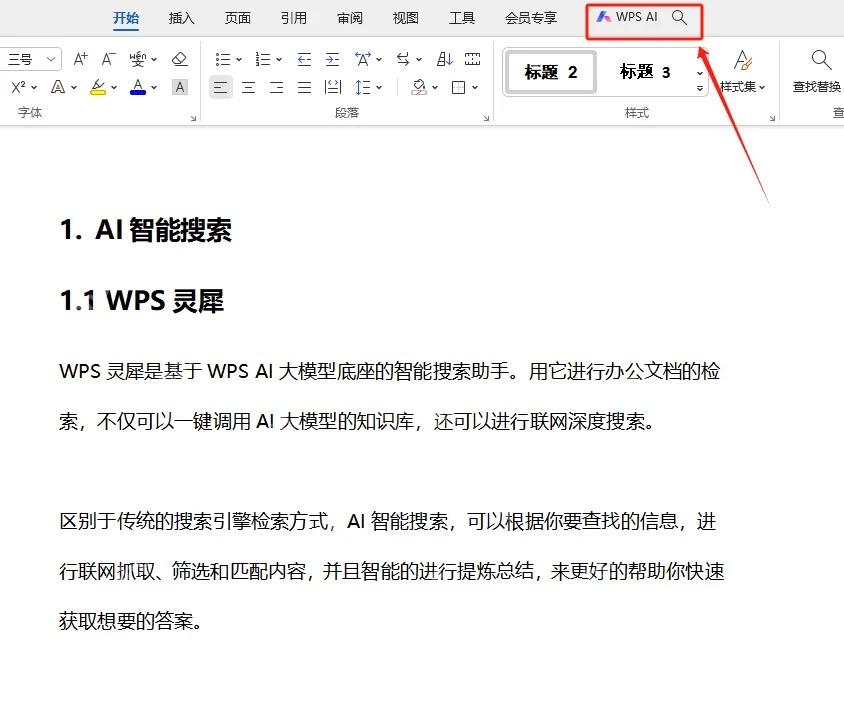This screenshot has height=711, width=844.
Task: Open the 样式 styles dialog launcher
Action: (772, 118)
